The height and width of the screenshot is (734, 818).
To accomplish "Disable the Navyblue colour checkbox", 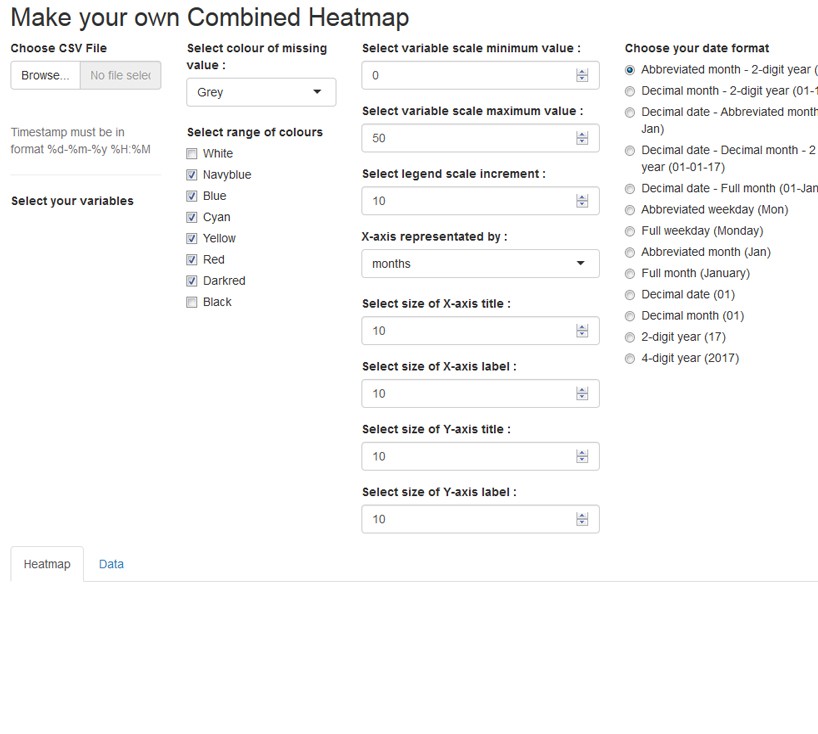I will (x=190, y=174).
